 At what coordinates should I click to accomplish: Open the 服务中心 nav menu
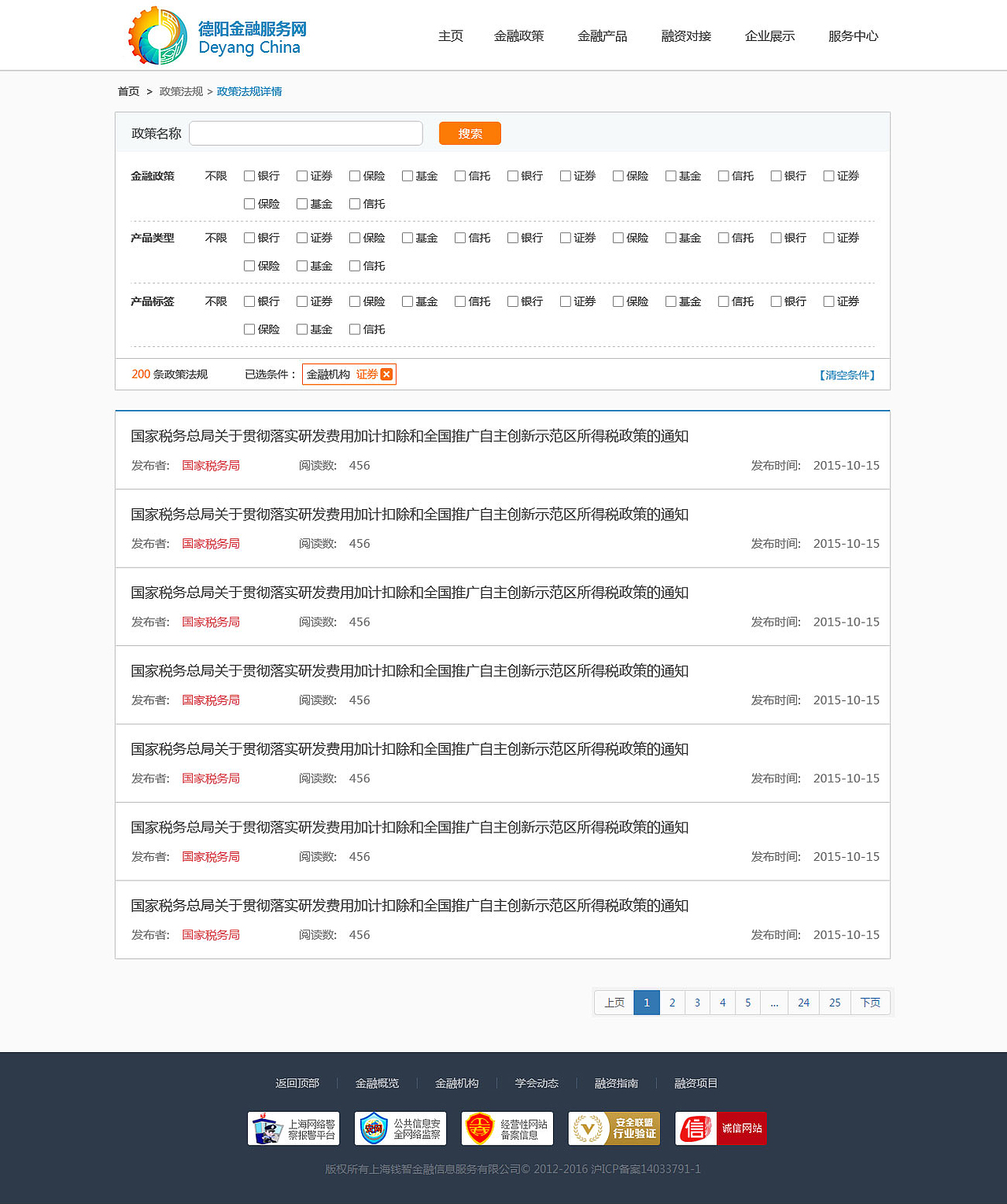click(x=854, y=36)
